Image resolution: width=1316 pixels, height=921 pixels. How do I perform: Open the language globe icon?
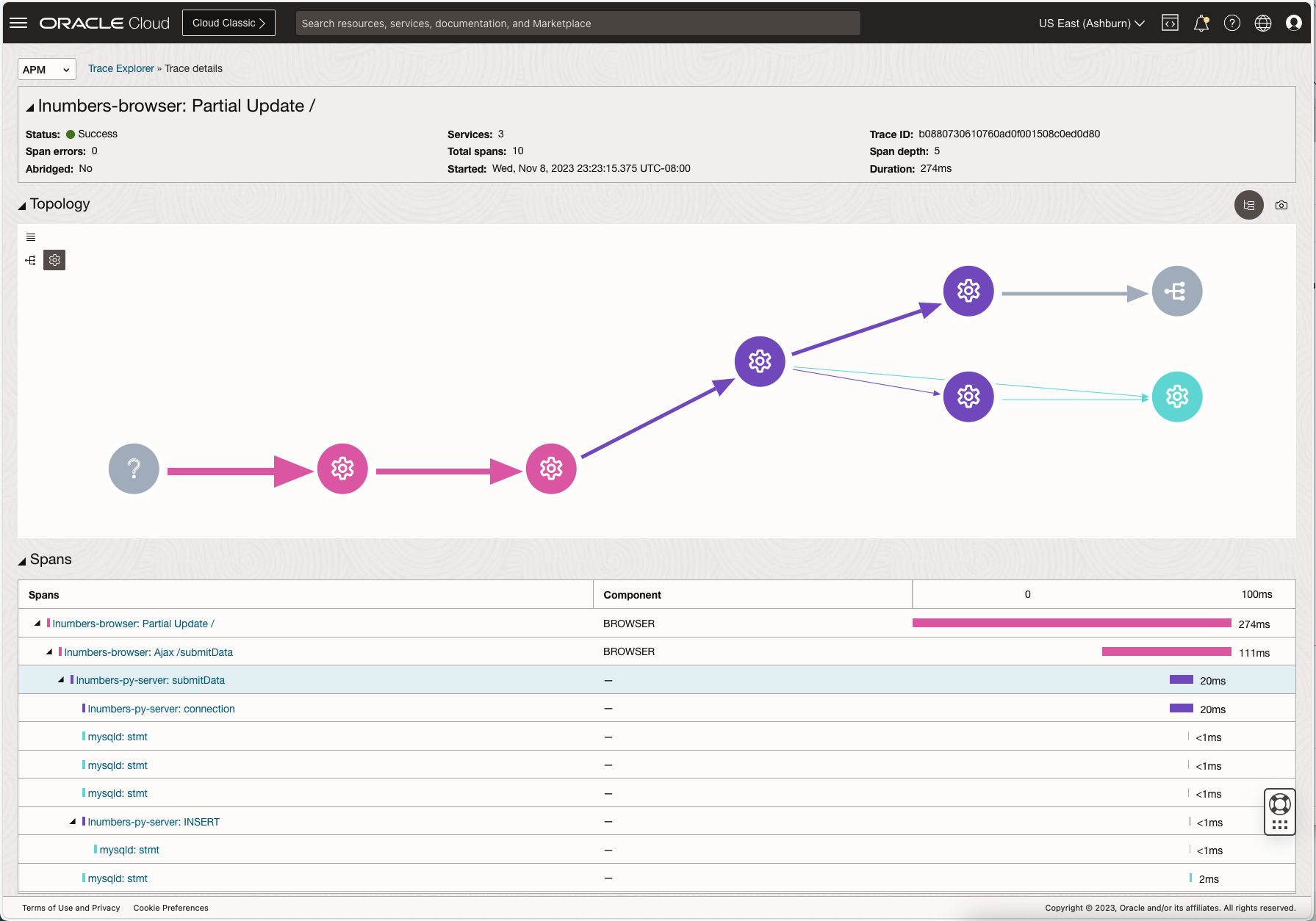(x=1263, y=23)
